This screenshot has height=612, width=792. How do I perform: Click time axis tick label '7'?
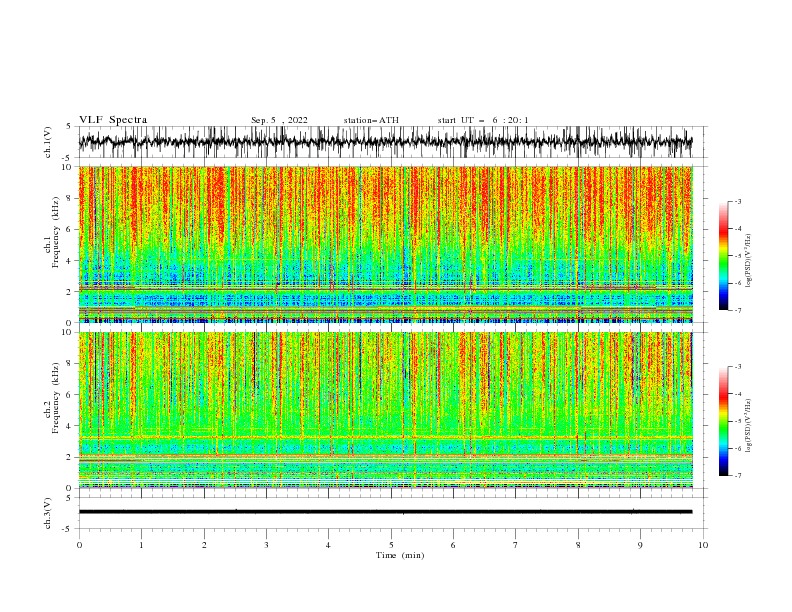click(516, 545)
